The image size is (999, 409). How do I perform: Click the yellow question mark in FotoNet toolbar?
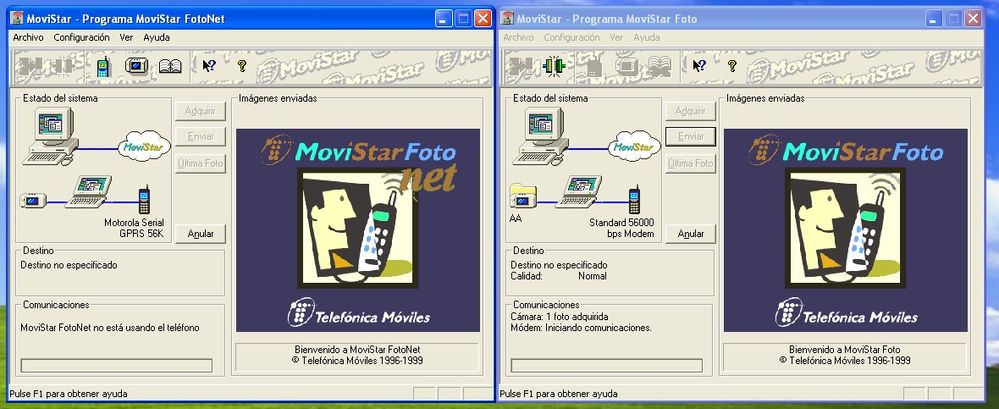[x=241, y=65]
